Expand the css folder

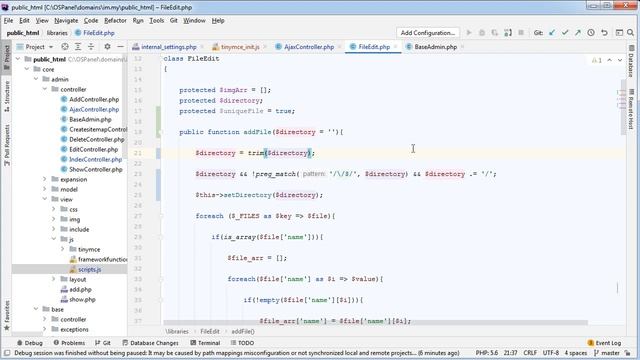[54, 209]
